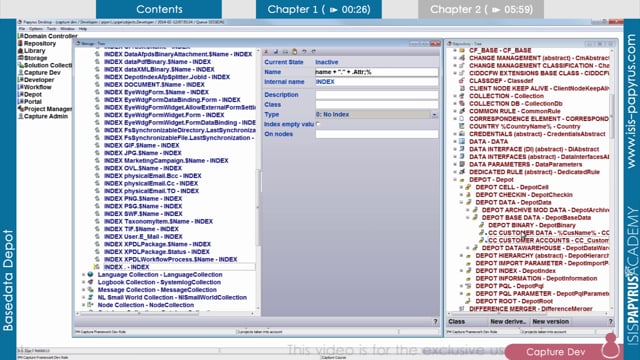Expand the Node Collection node
The height and width of the screenshot is (360, 640).
84,305
